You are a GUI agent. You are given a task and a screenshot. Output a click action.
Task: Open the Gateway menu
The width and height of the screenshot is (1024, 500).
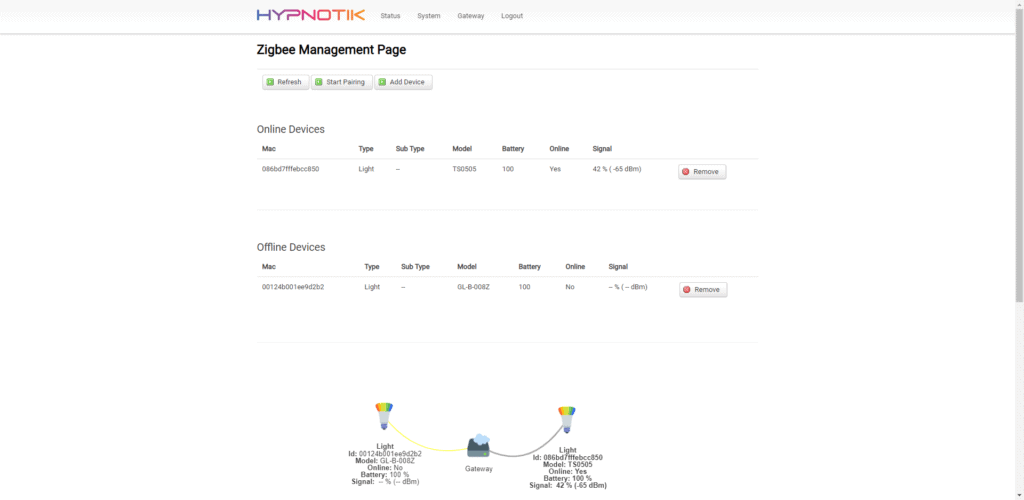470,16
